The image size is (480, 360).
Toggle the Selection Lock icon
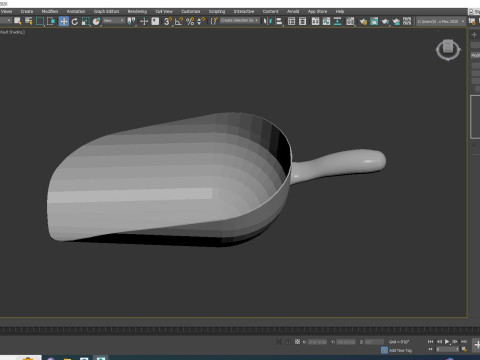pyautogui.click(x=288, y=342)
